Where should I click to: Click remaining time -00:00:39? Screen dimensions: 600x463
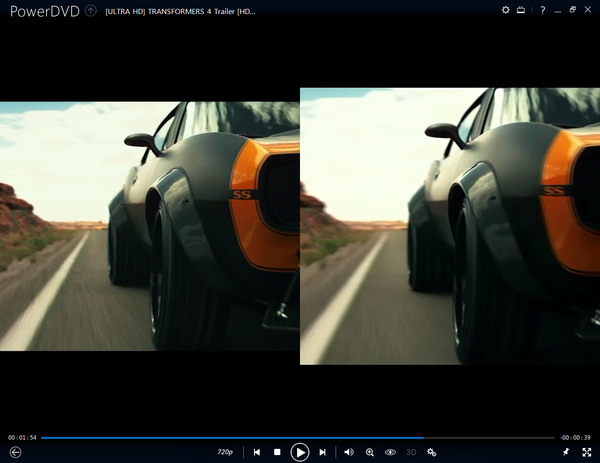(x=576, y=437)
